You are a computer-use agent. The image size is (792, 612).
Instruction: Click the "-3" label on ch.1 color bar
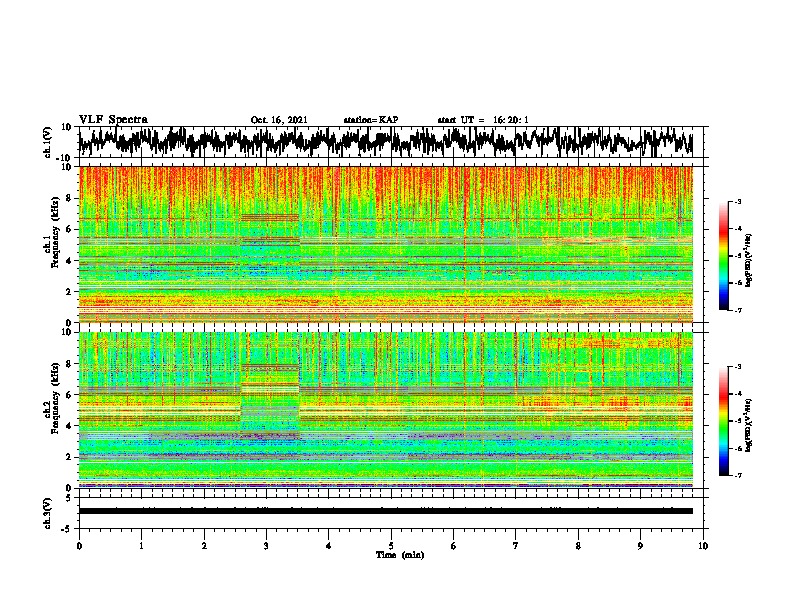[738, 202]
